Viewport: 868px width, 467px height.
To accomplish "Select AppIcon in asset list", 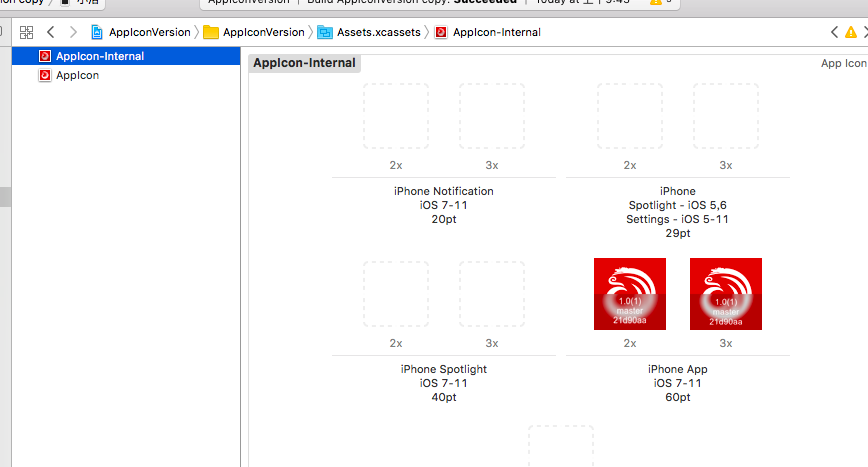I will click(126, 75).
